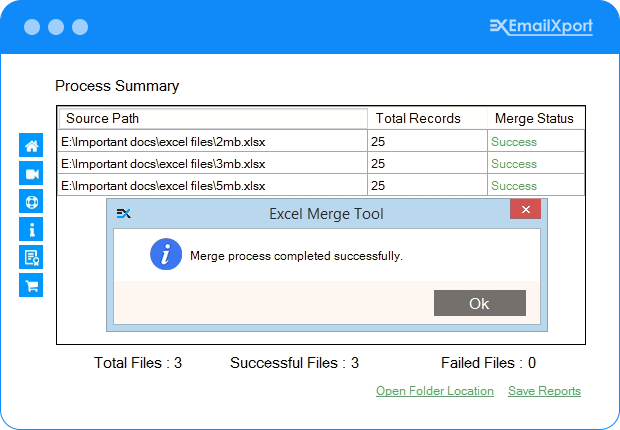Click the third window control dot
The width and height of the screenshot is (620, 430).
pos(80,27)
